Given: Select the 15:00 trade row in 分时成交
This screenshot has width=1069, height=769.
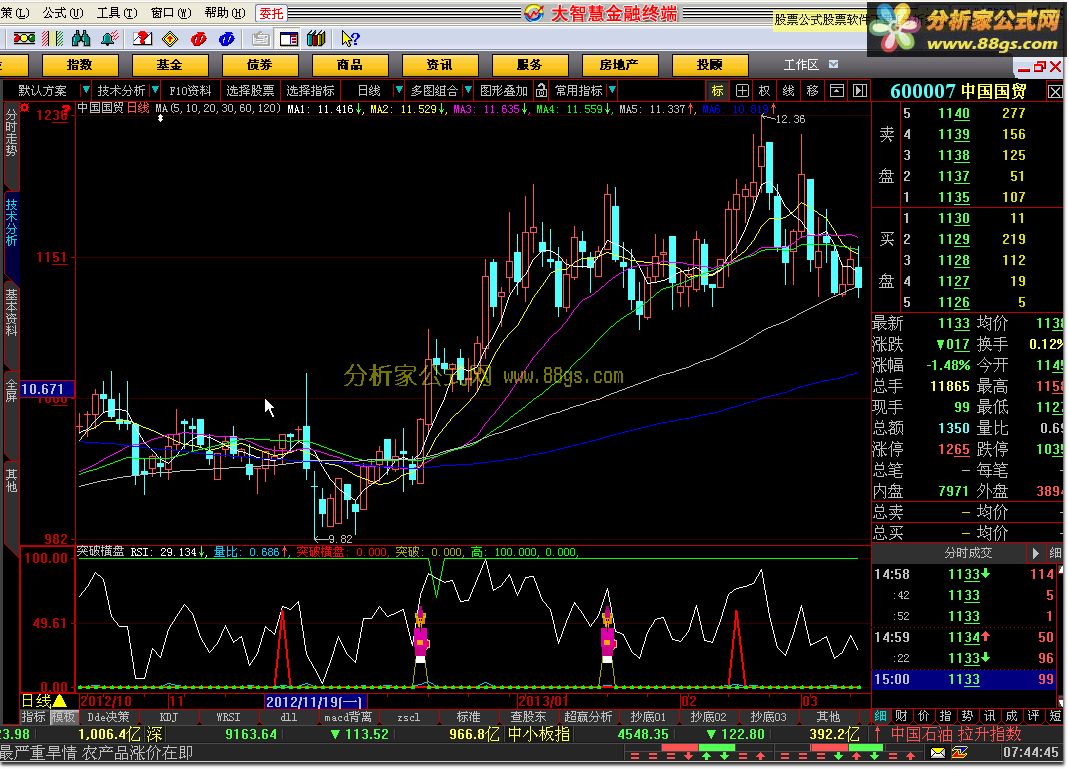Looking at the screenshot, I should click(964, 679).
